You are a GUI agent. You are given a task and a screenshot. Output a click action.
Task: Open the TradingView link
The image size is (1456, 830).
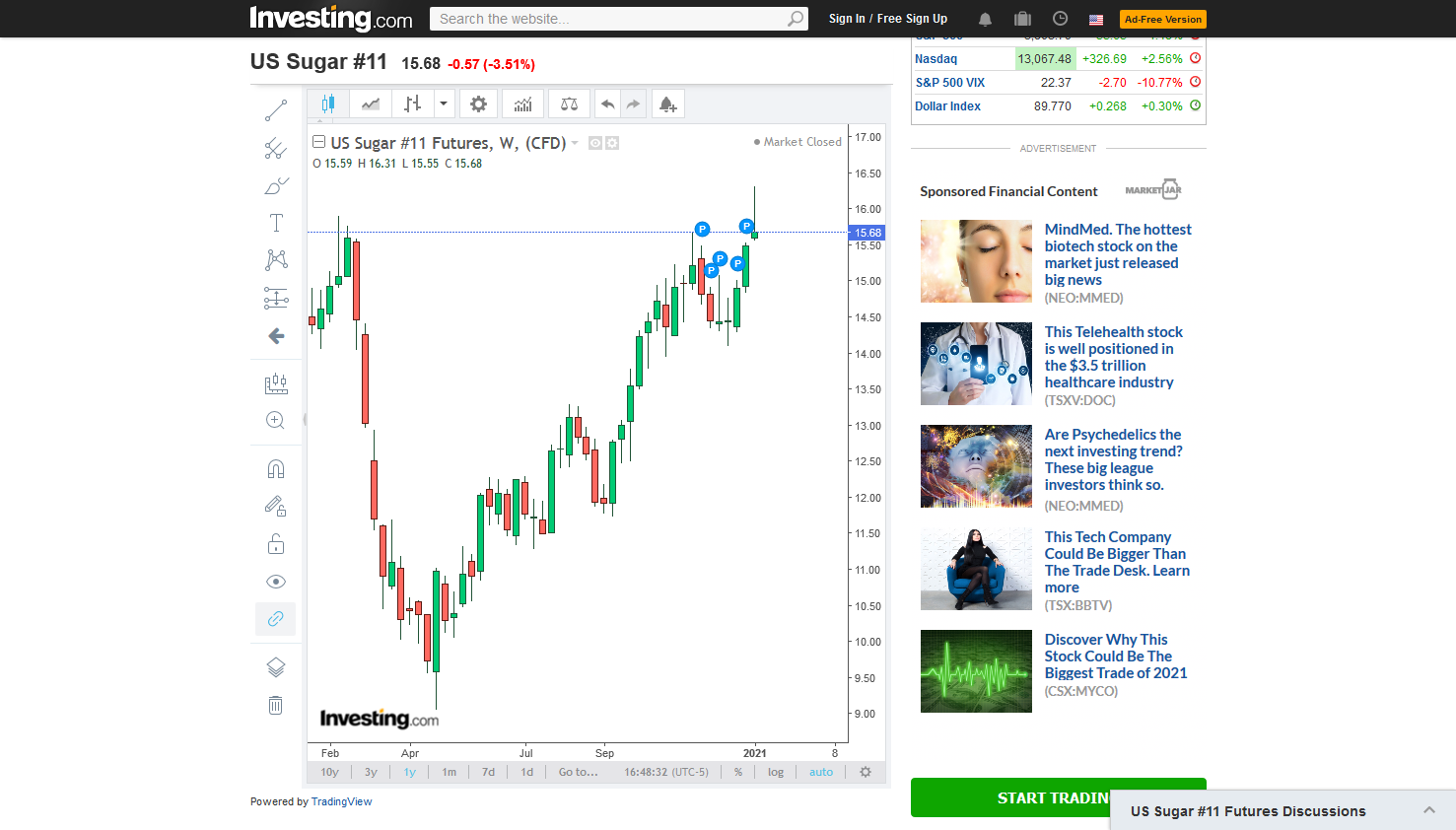click(342, 801)
